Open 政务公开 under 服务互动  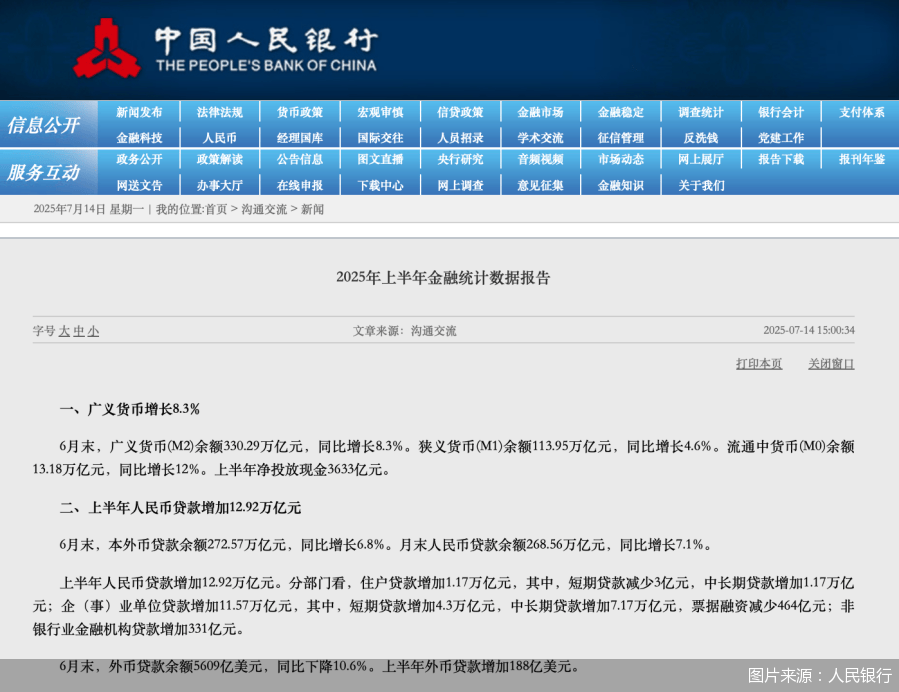click(x=139, y=159)
